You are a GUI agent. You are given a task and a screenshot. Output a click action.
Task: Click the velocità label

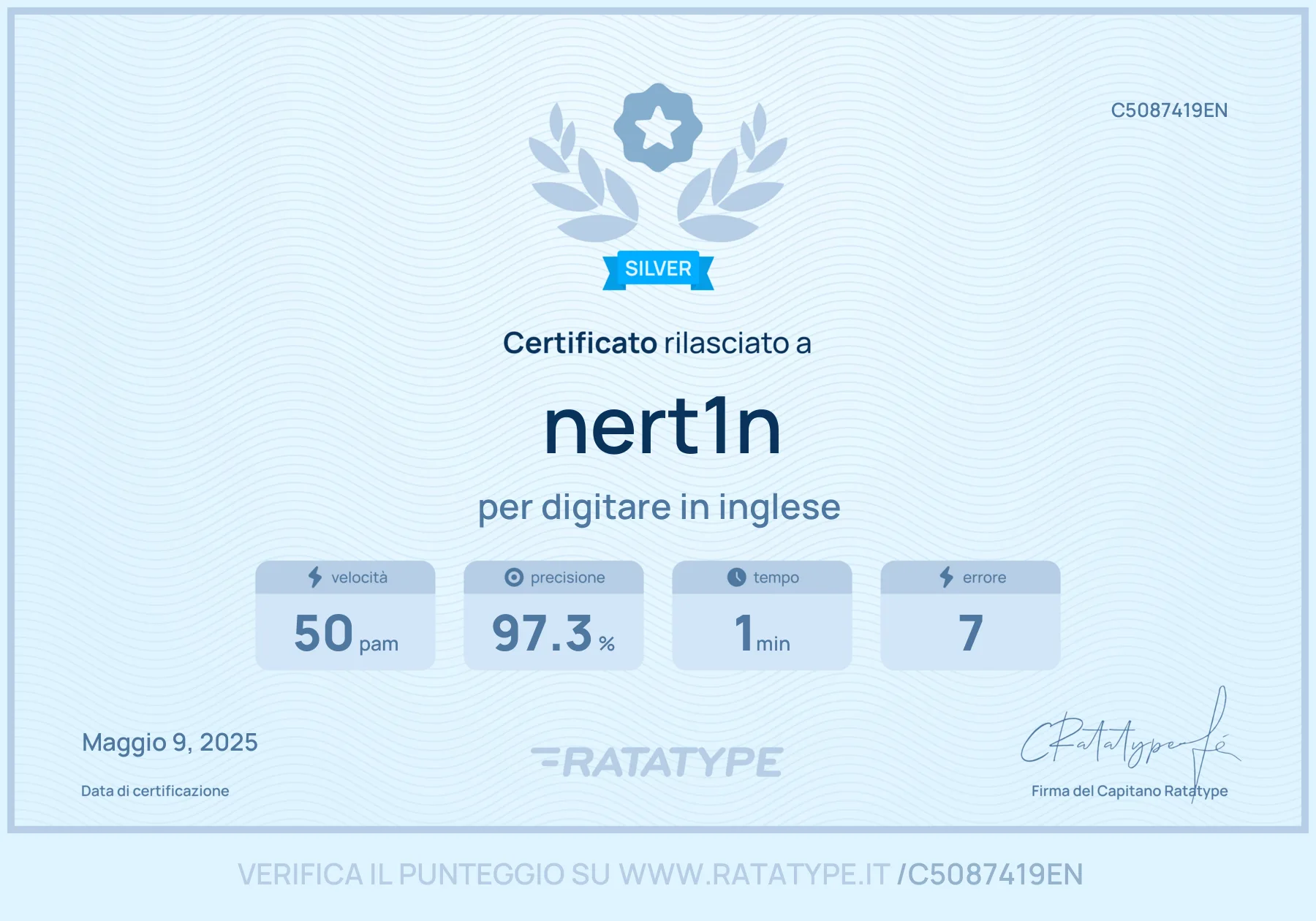(x=359, y=577)
